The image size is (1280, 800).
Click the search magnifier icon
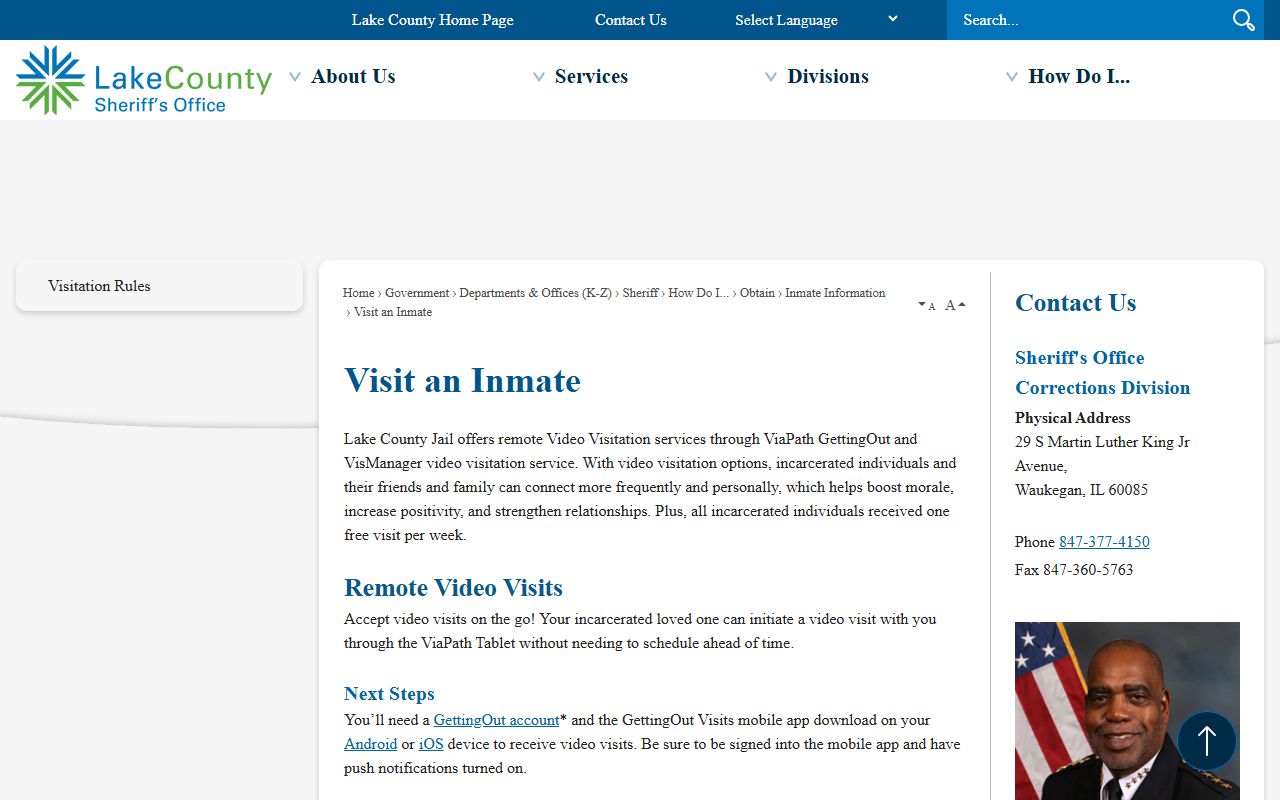[x=1243, y=20]
